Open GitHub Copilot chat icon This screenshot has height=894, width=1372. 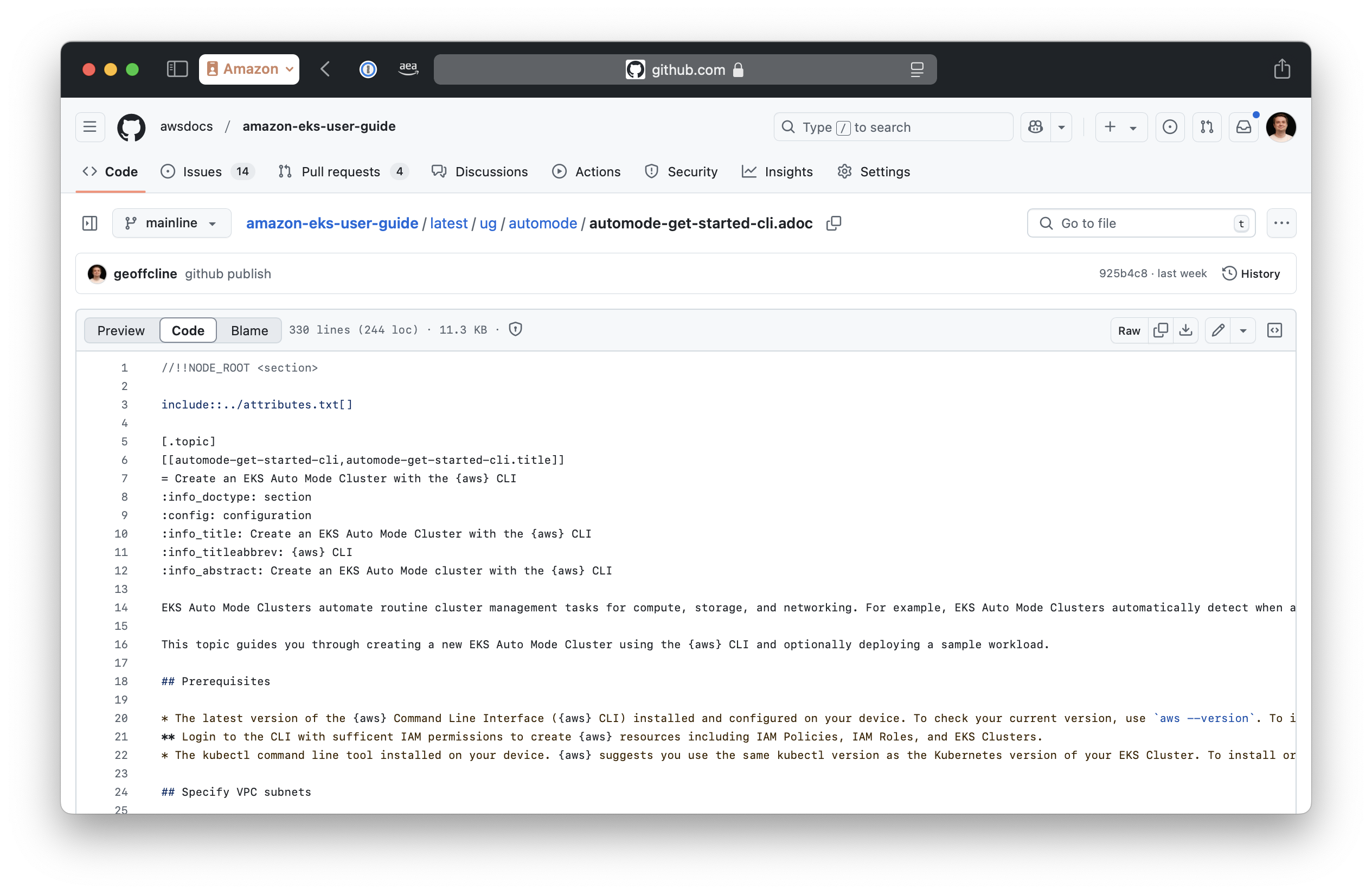[x=1035, y=127]
